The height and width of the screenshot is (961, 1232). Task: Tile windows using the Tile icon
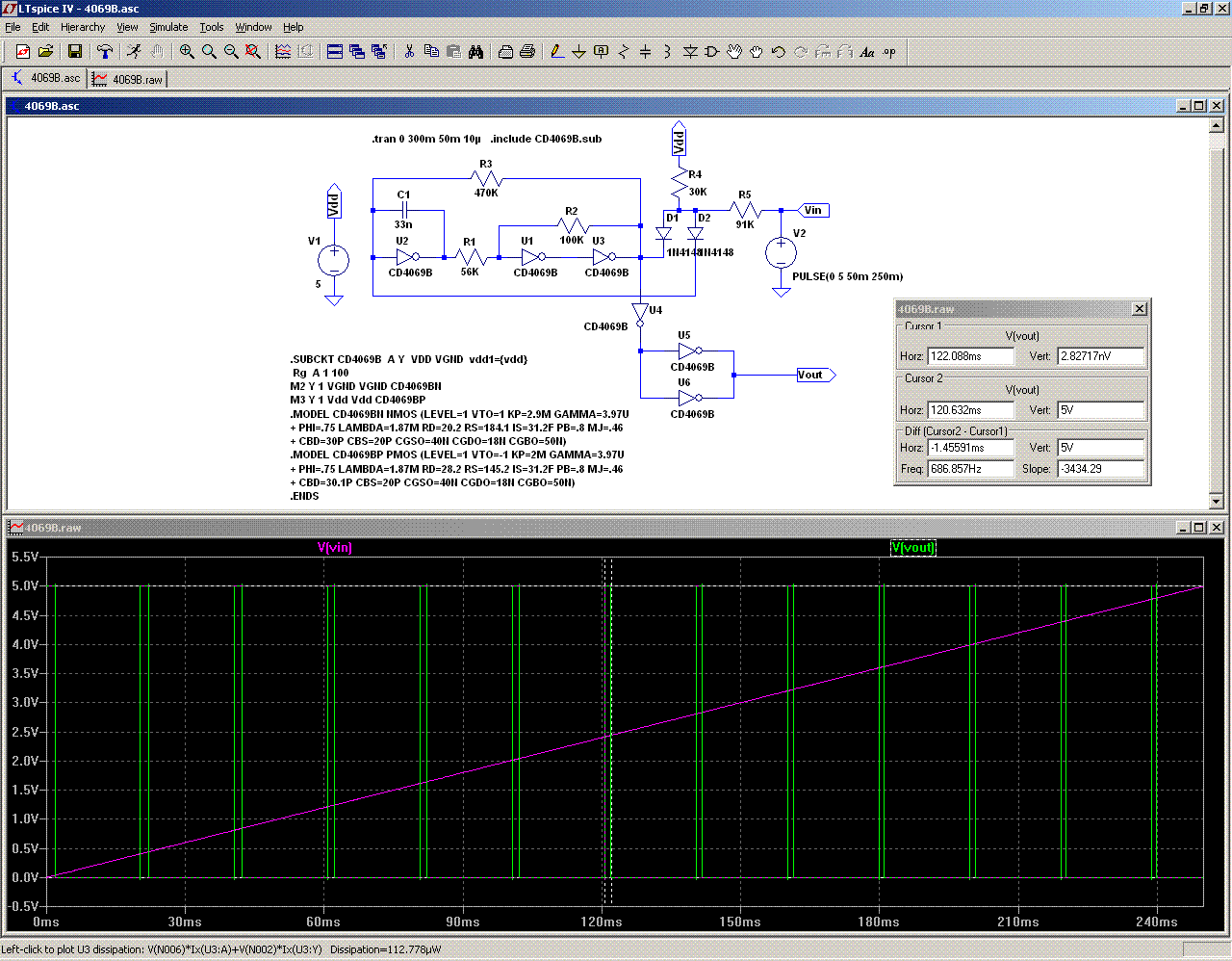tap(335, 52)
